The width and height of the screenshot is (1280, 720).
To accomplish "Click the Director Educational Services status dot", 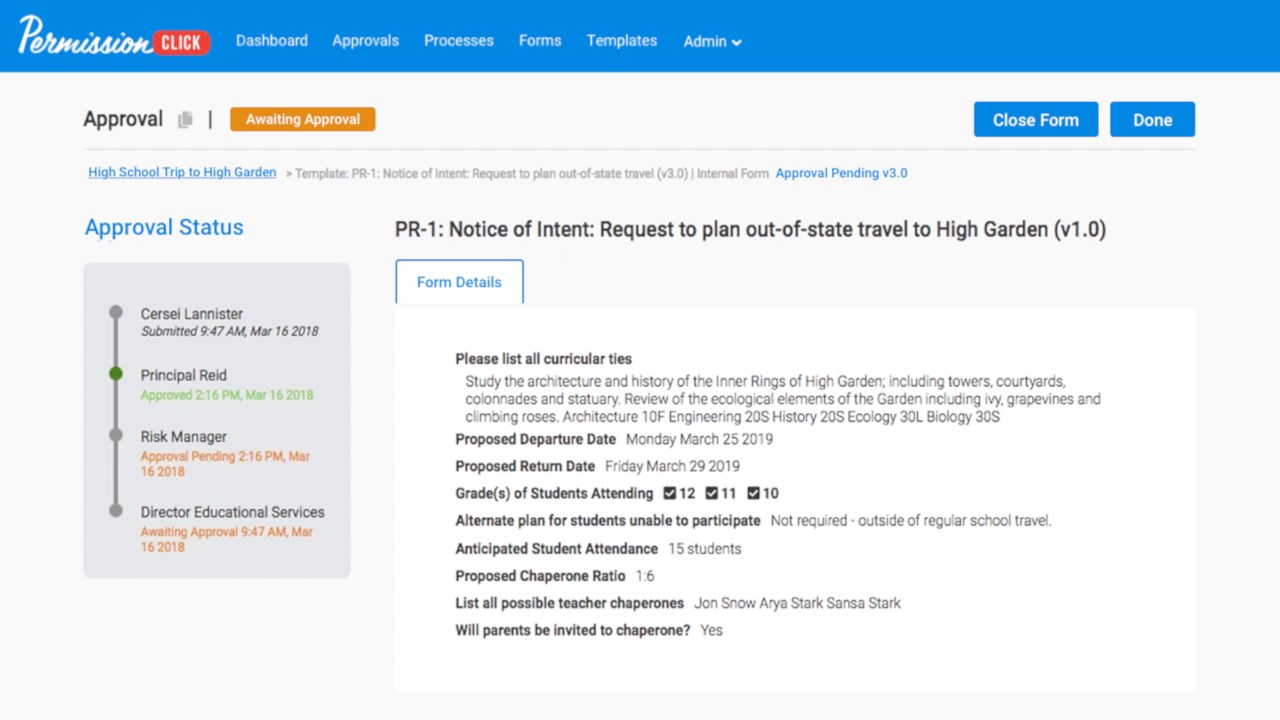I will 116,511.
